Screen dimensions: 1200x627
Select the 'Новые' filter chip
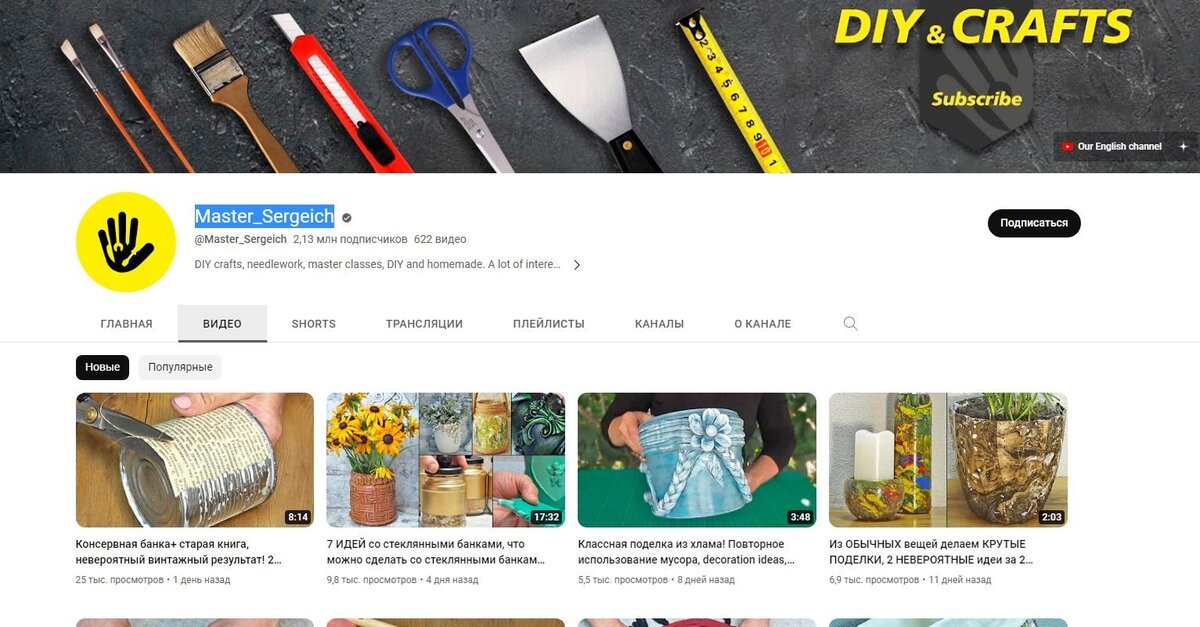click(102, 367)
